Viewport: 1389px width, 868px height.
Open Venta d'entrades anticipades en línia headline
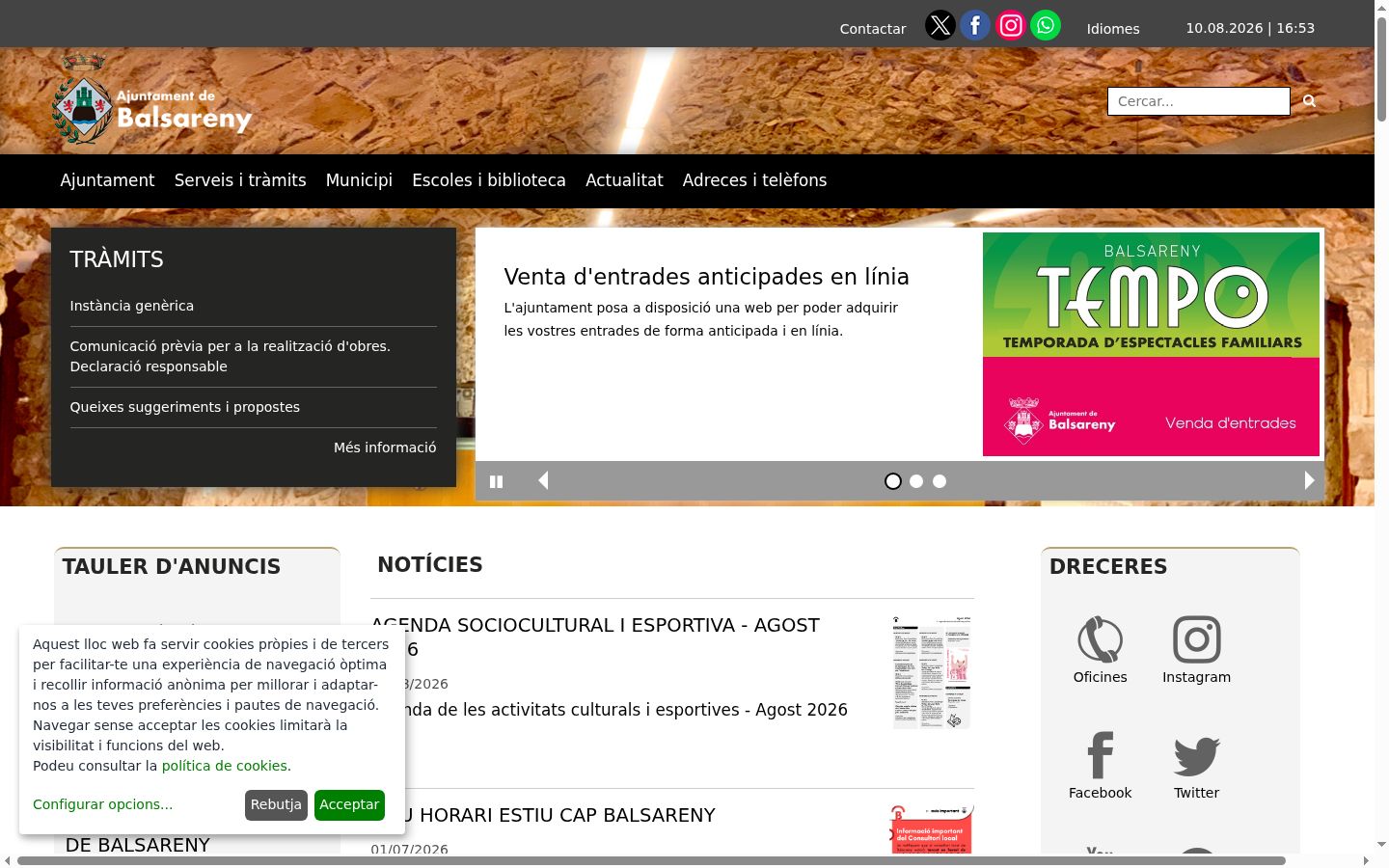(706, 277)
